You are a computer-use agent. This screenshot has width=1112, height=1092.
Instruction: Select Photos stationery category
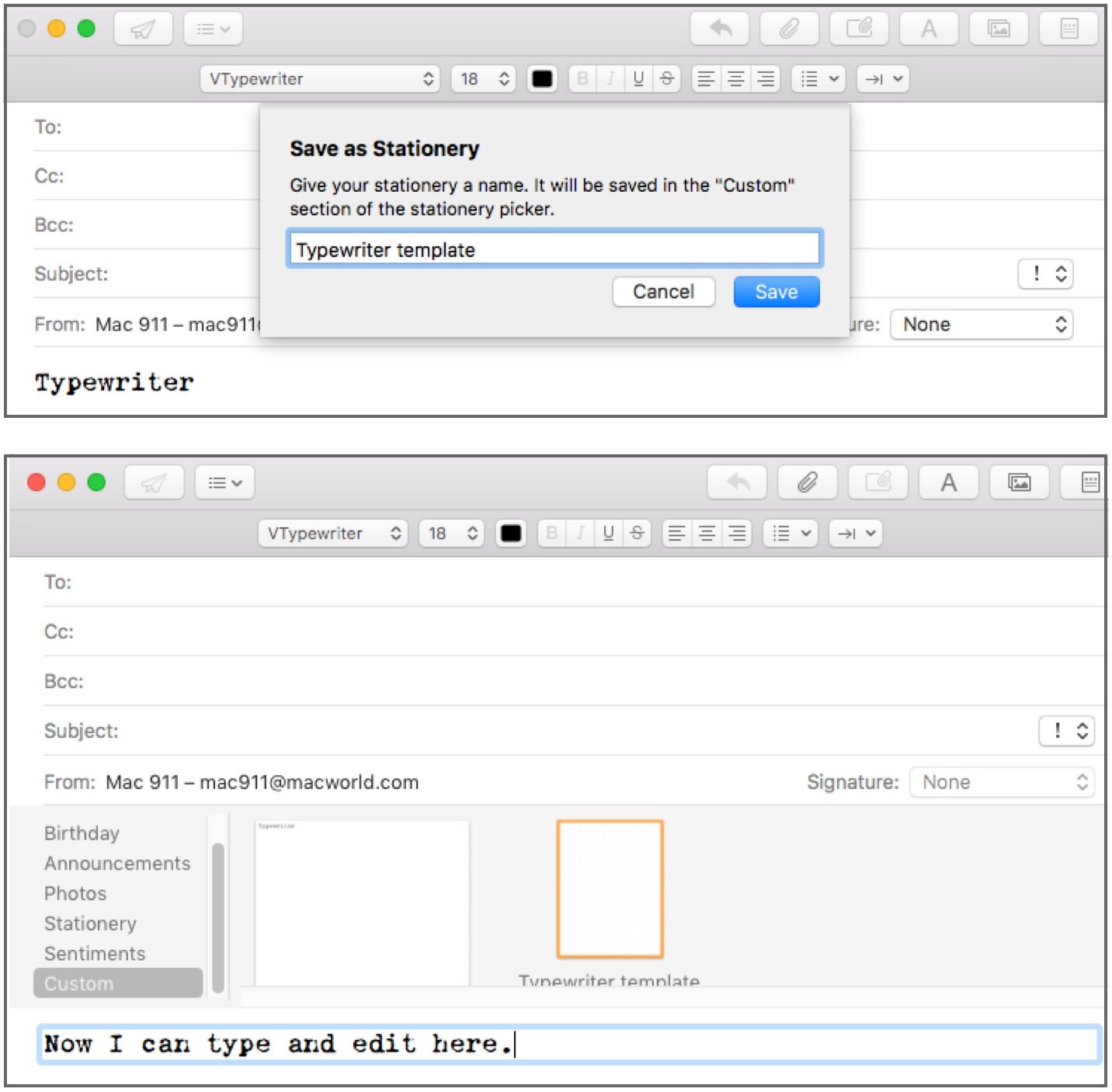(x=75, y=893)
